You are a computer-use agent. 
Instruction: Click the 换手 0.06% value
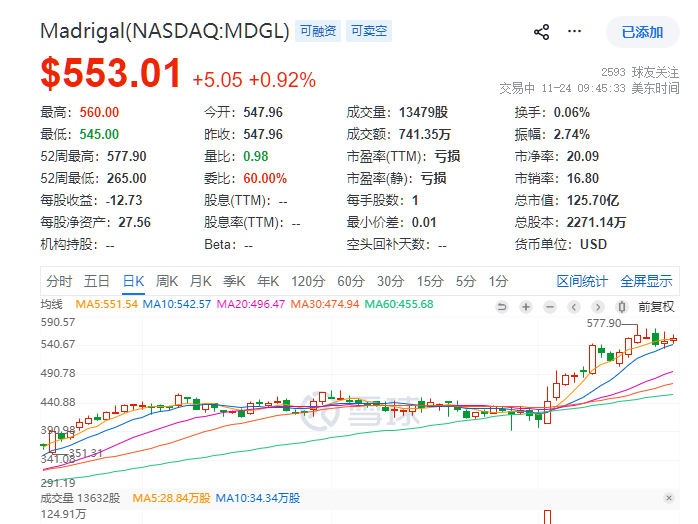572,112
